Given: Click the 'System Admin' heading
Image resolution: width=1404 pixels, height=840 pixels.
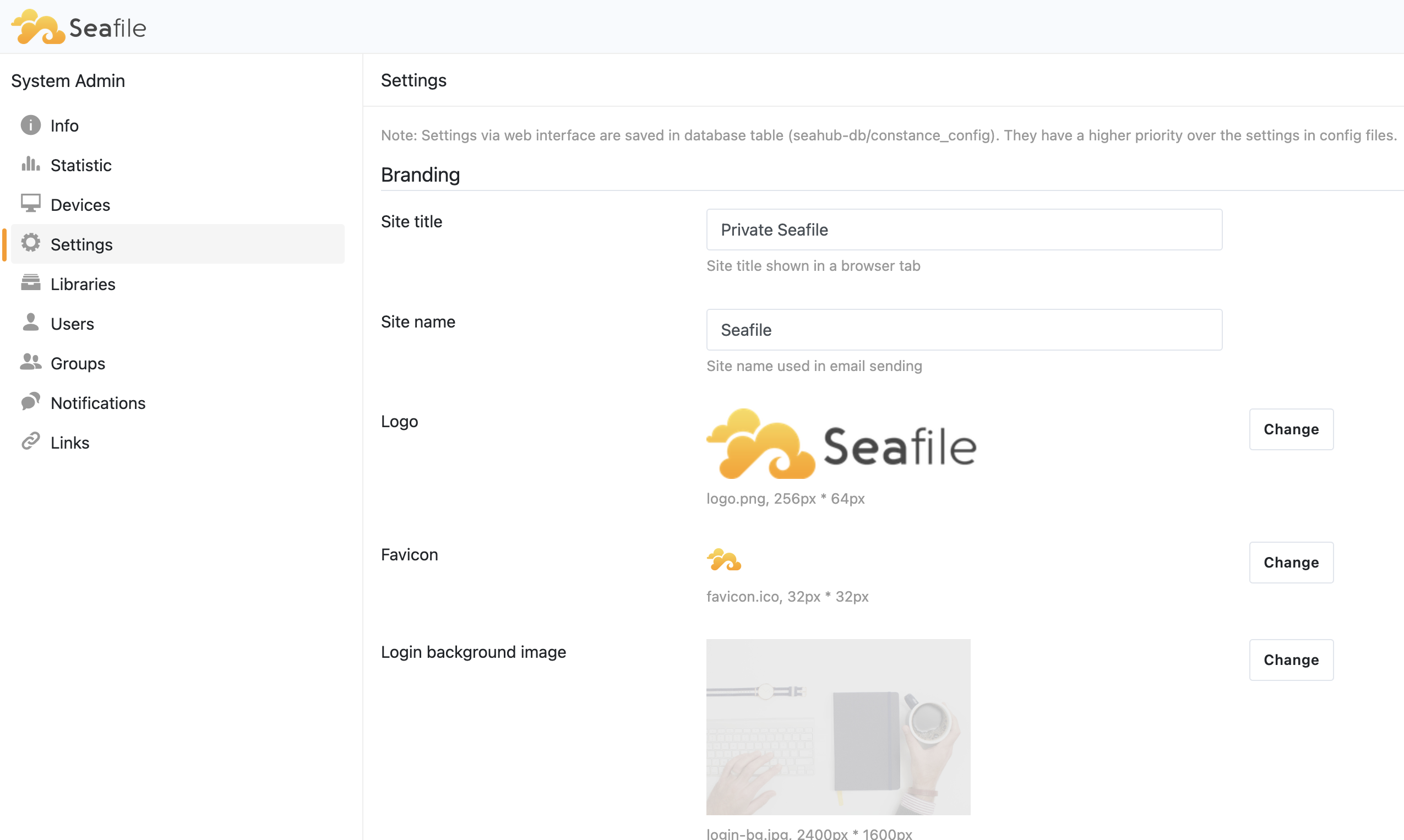Looking at the screenshot, I should (x=68, y=81).
